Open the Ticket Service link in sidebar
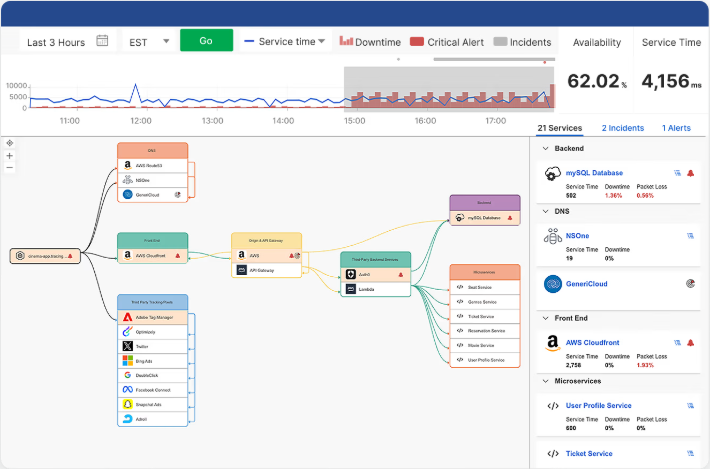Screen dimensions: 710x469 click(x=589, y=454)
